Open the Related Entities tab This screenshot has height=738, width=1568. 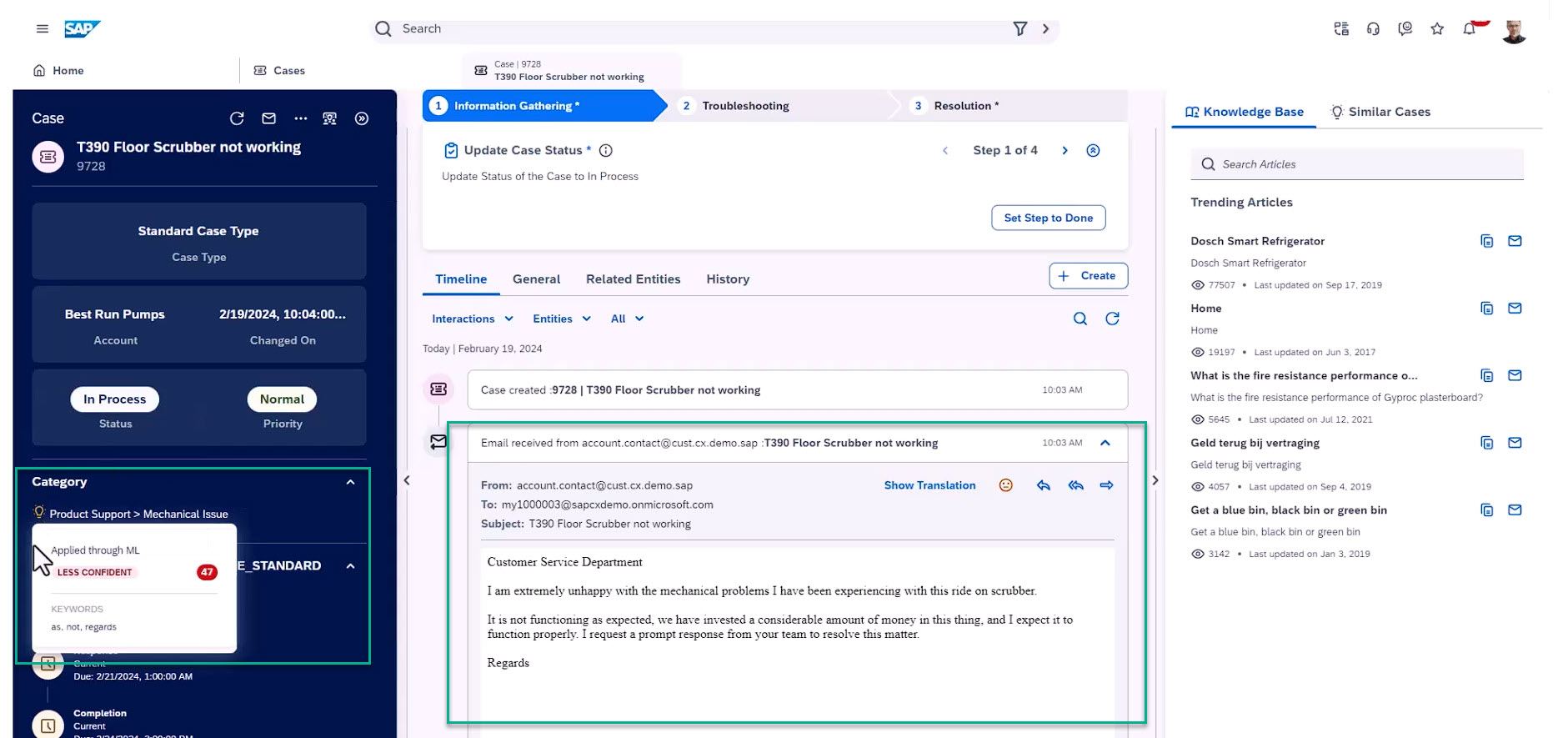(x=633, y=279)
